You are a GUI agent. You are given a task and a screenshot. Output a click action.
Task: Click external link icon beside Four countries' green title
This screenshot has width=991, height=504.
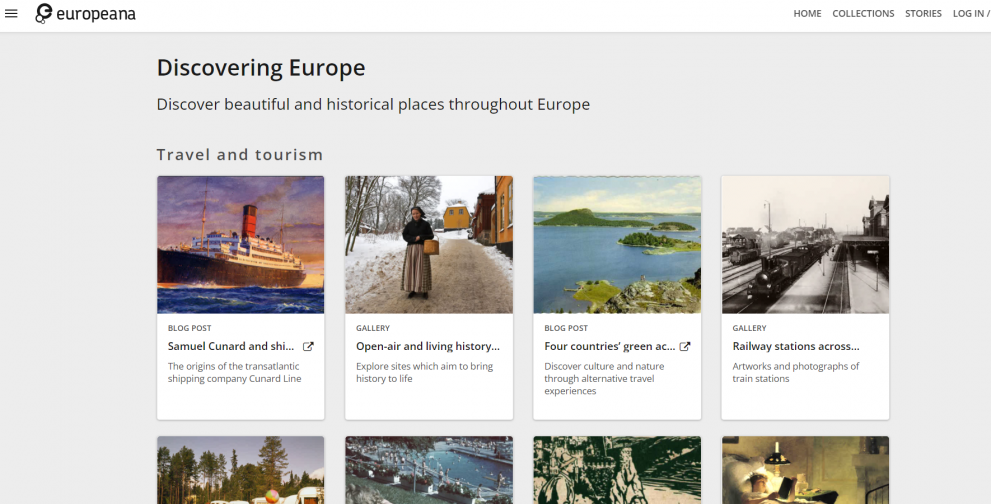(x=684, y=347)
